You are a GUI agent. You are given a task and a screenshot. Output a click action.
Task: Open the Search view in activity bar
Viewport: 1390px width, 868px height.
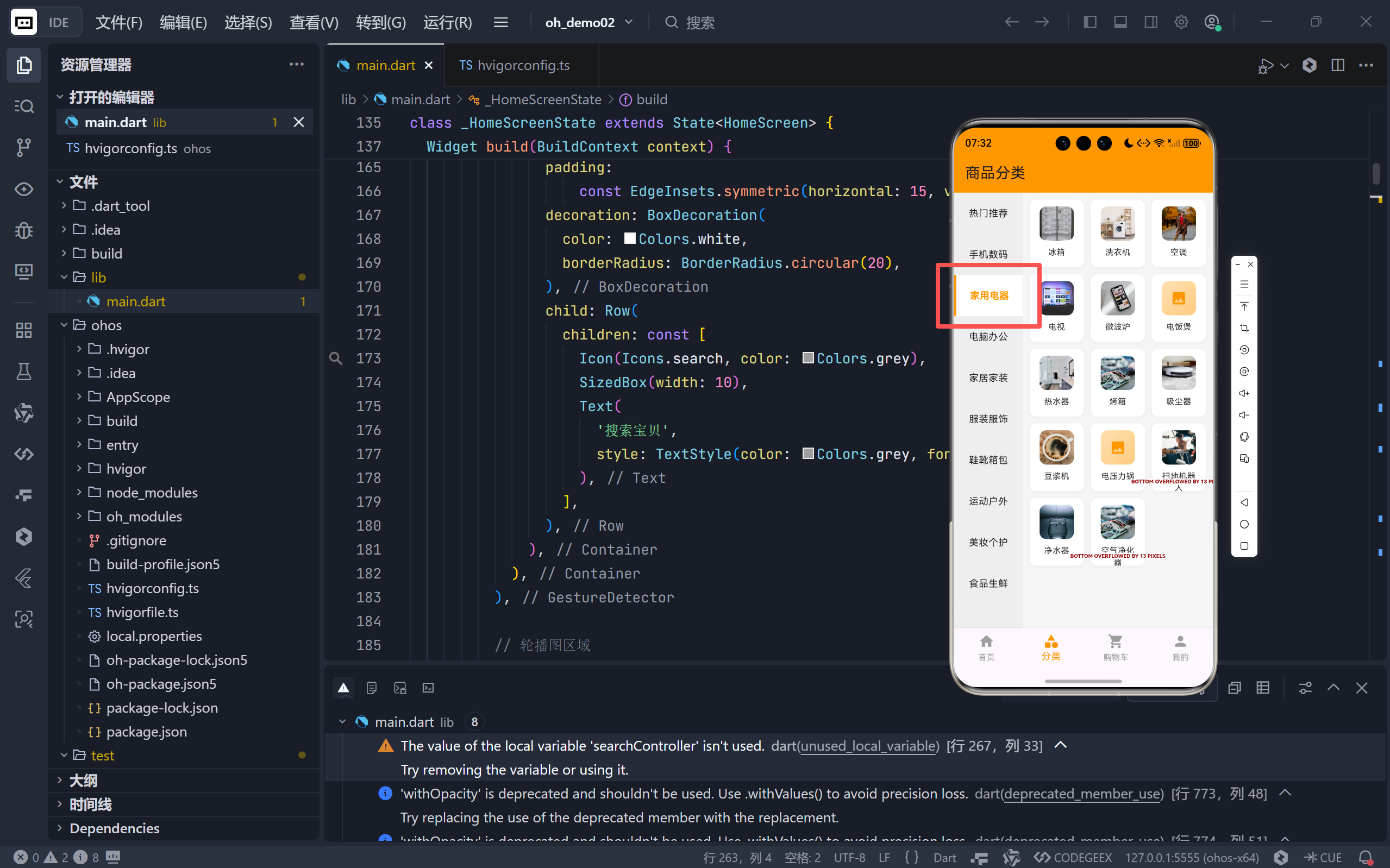[x=23, y=106]
